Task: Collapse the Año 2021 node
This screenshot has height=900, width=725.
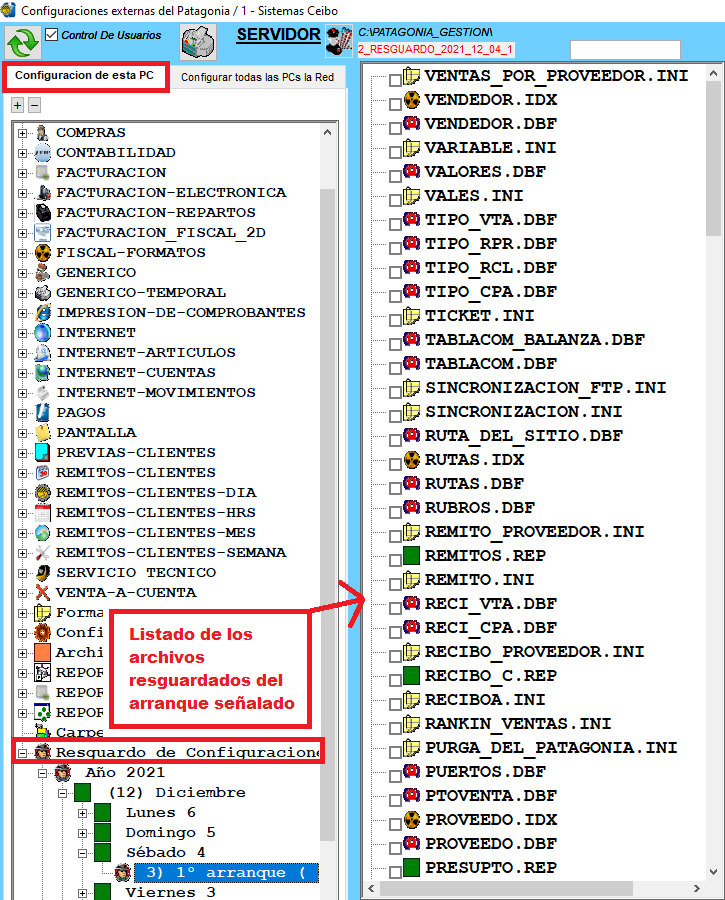Action: tap(43, 773)
